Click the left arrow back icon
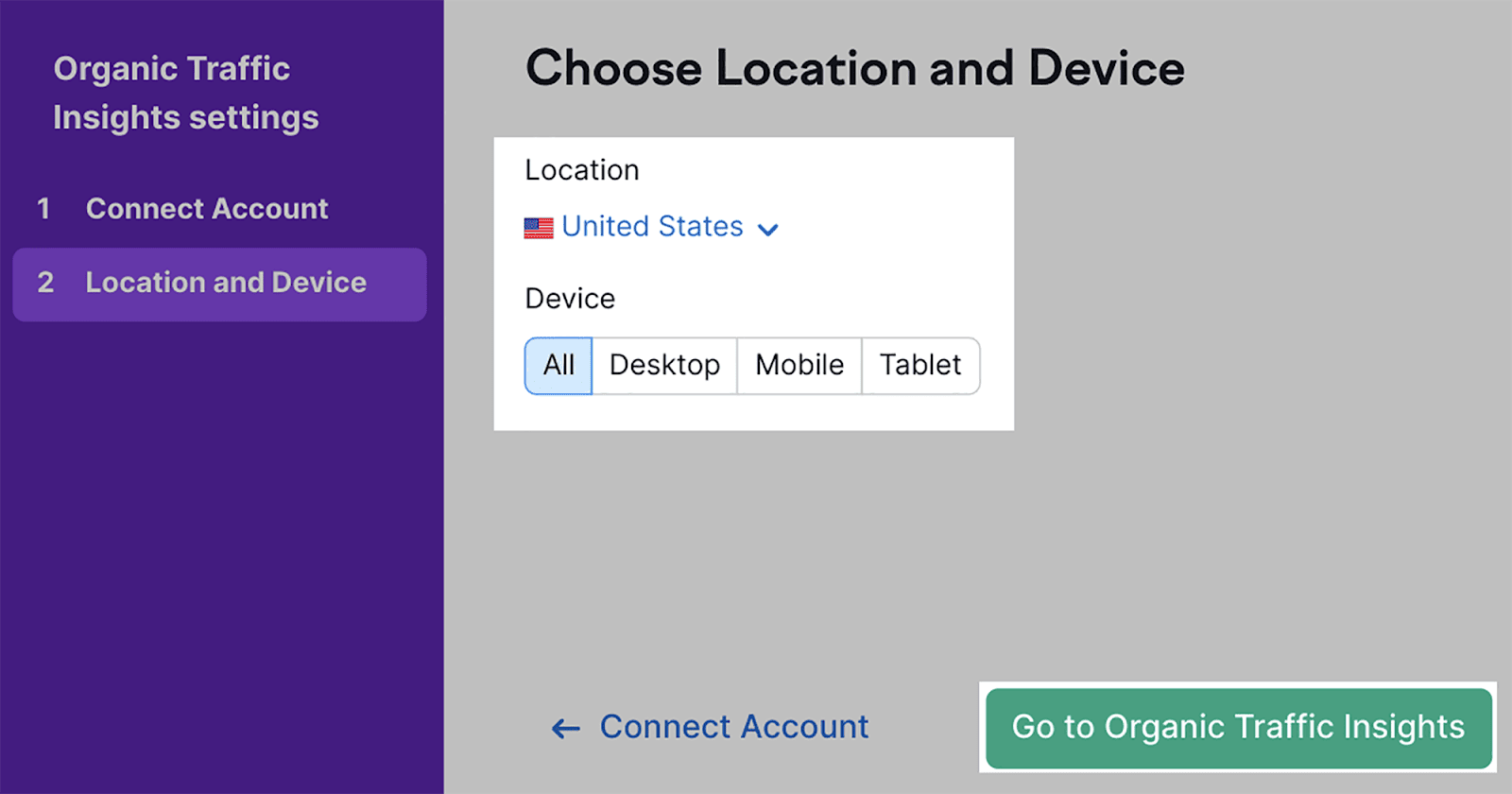This screenshot has width=1512, height=794. (x=566, y=728)
